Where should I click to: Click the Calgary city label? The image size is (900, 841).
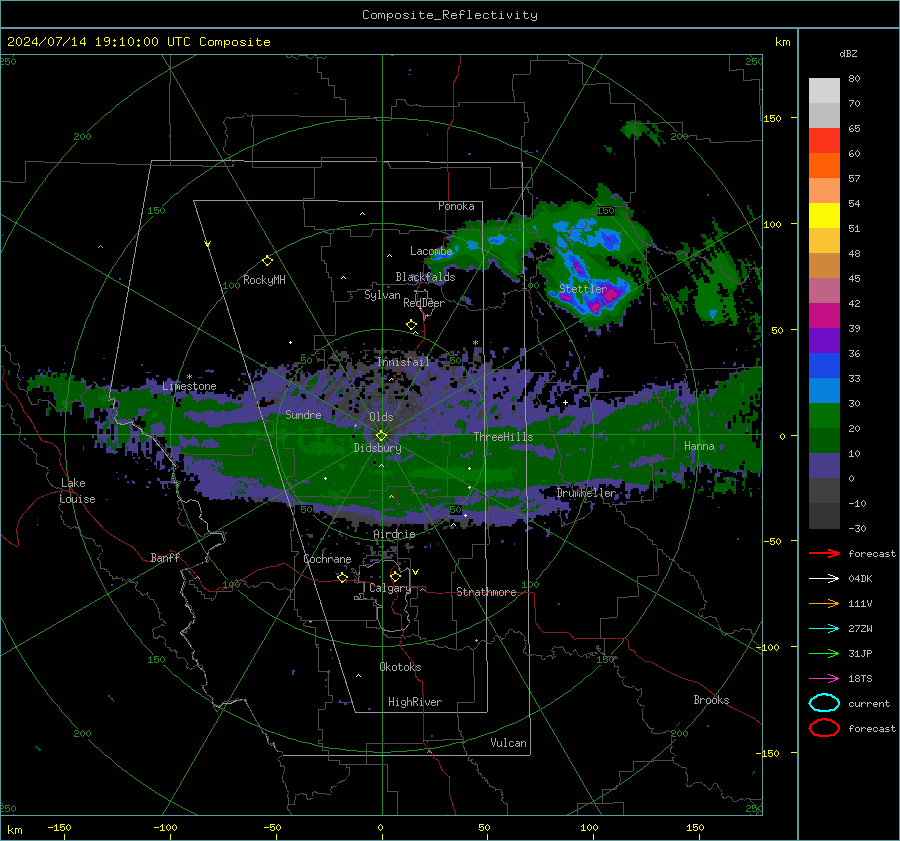(390, 588)
